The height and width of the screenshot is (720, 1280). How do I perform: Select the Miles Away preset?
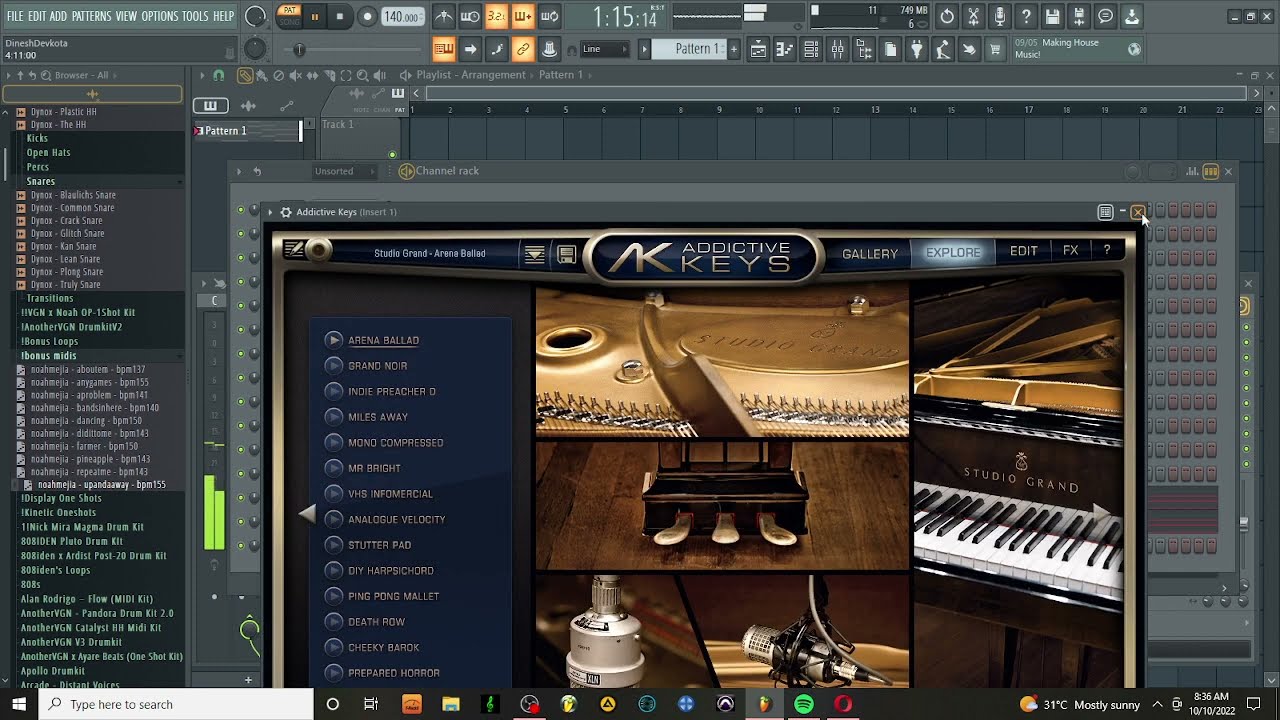click(x=378, y=417)
